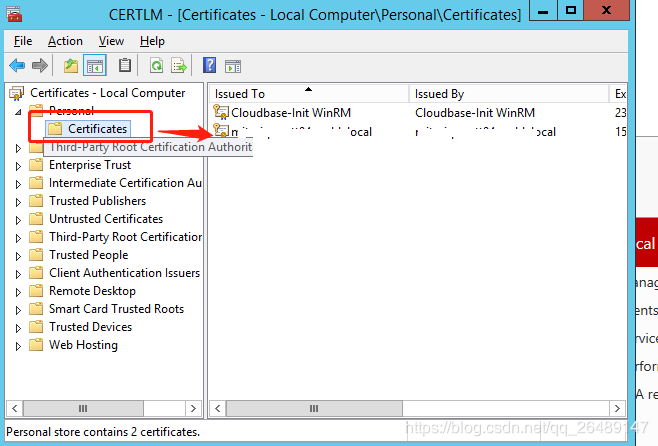Expand the Untrusted Certificates node
Viewport: 658px width, 446px height.
18,220
